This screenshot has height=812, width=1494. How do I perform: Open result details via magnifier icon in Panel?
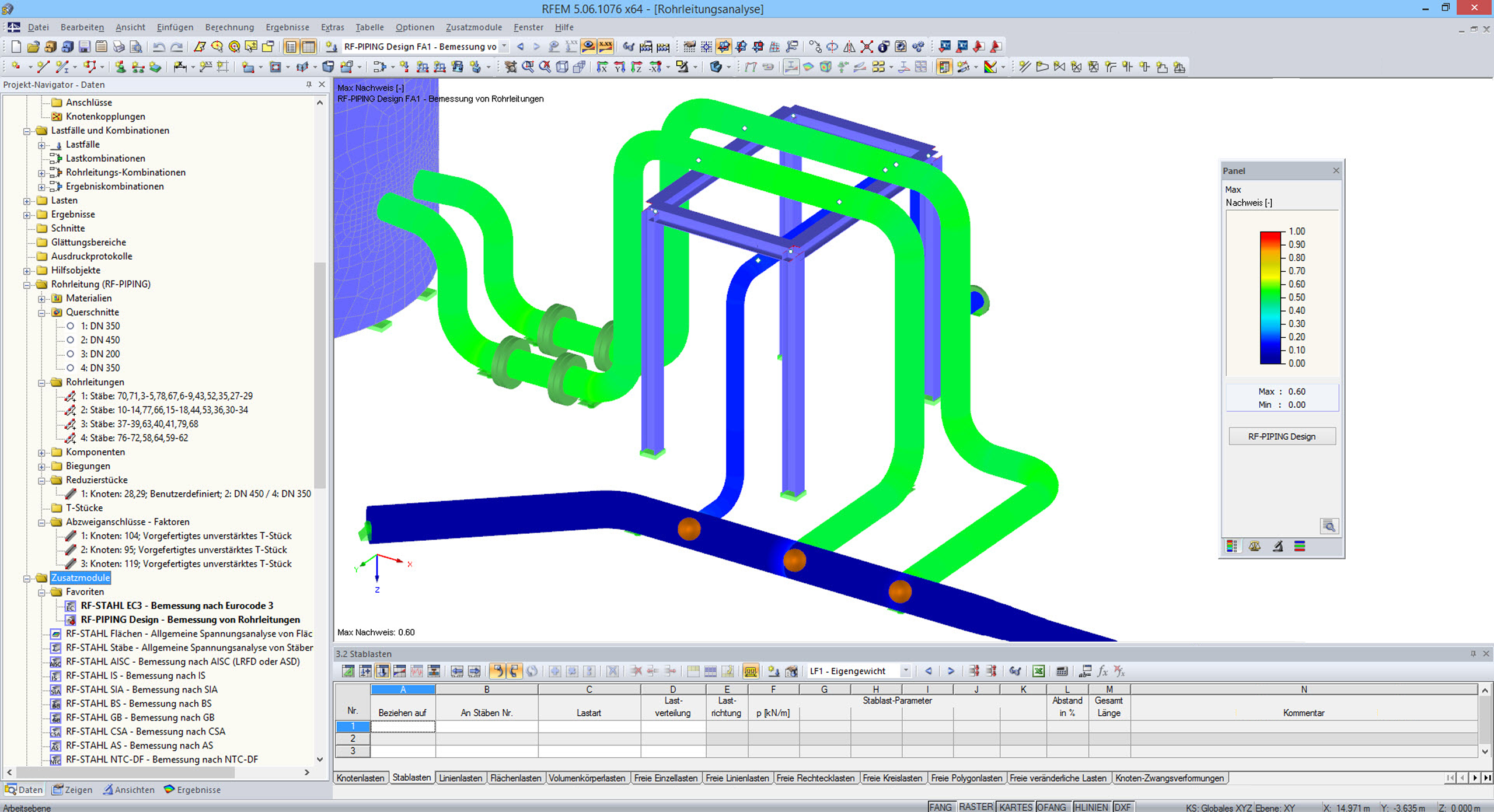coord(1329,526)
